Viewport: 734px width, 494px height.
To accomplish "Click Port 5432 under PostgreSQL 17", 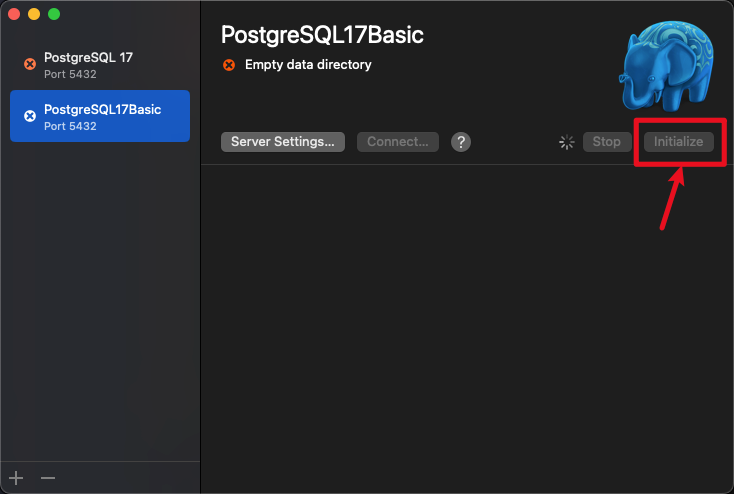I will pos(70,74).
